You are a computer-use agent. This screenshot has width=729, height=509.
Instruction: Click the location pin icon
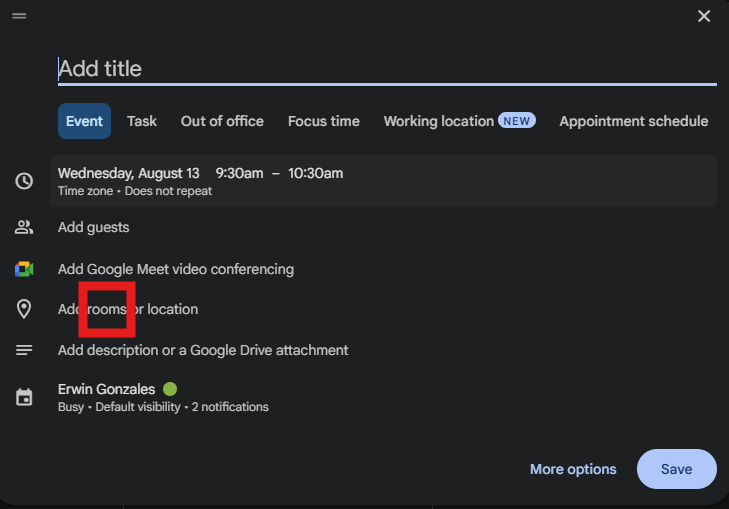[x=24, y=309]
